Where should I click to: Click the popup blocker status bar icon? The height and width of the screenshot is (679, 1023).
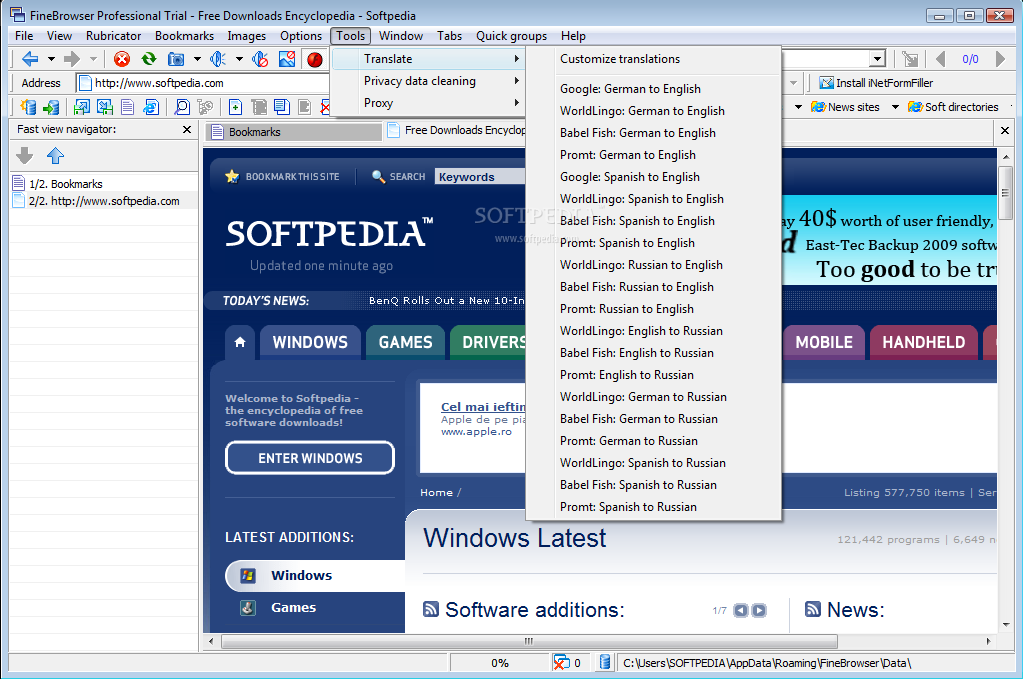560,663
